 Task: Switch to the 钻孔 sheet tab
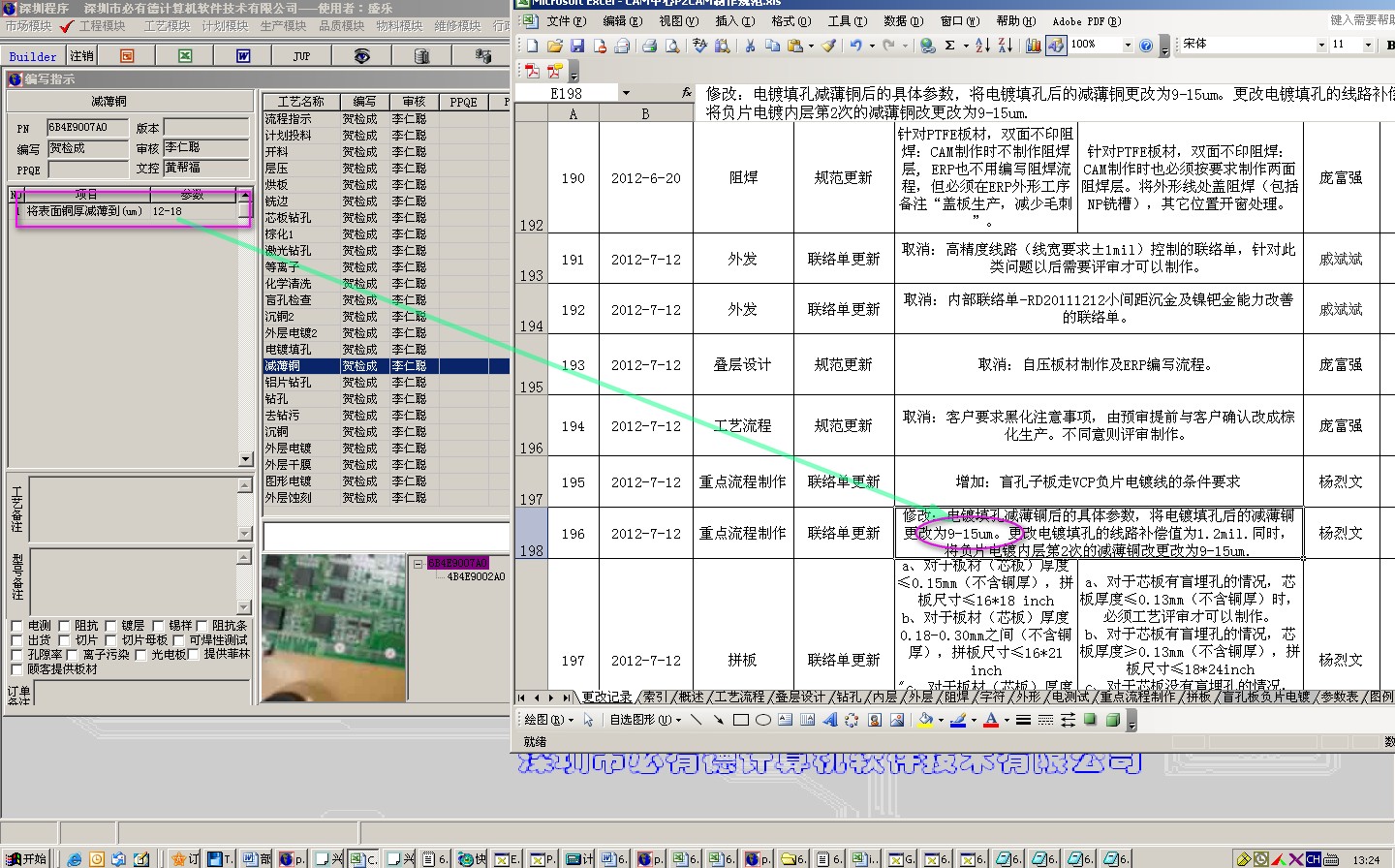(850, 697)
